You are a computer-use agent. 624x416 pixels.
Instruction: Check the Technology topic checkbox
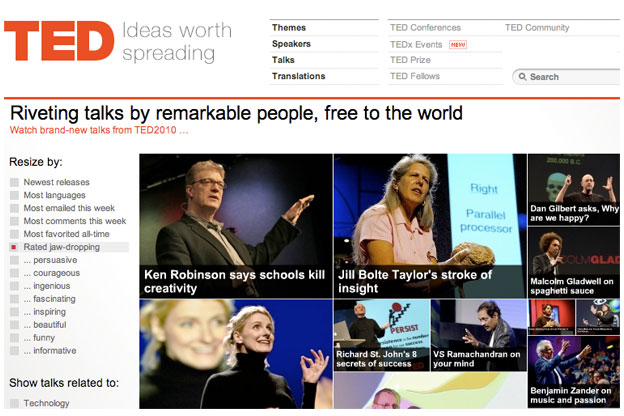14,403
